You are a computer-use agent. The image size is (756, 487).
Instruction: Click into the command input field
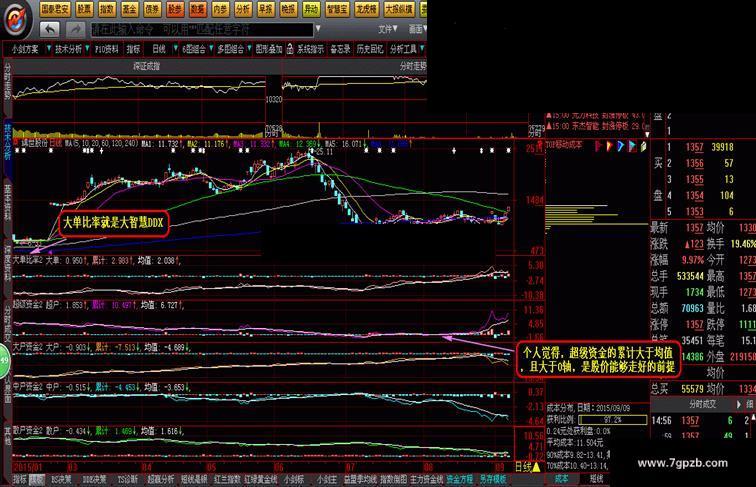coord(202,30)
